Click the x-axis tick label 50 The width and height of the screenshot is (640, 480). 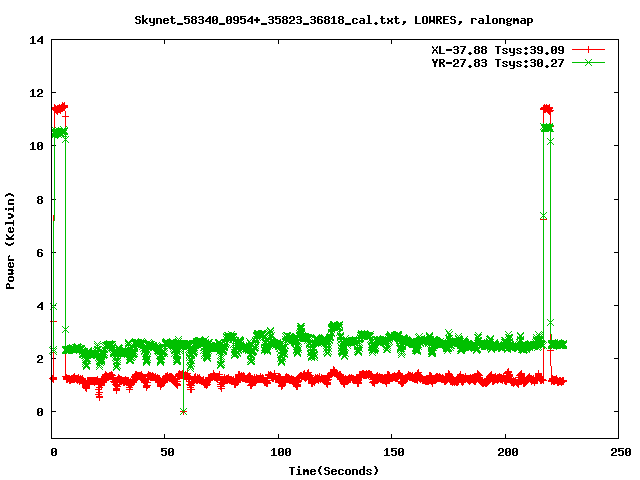coord(167,452)
